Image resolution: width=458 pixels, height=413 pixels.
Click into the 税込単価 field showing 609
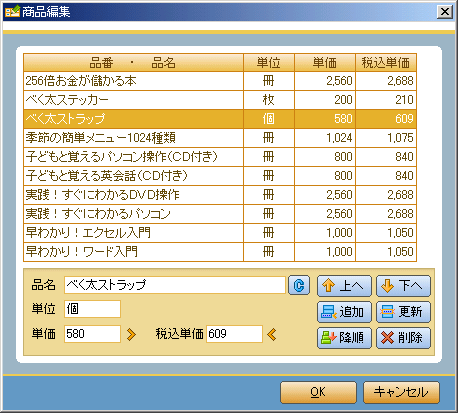(x=234, y=334)
